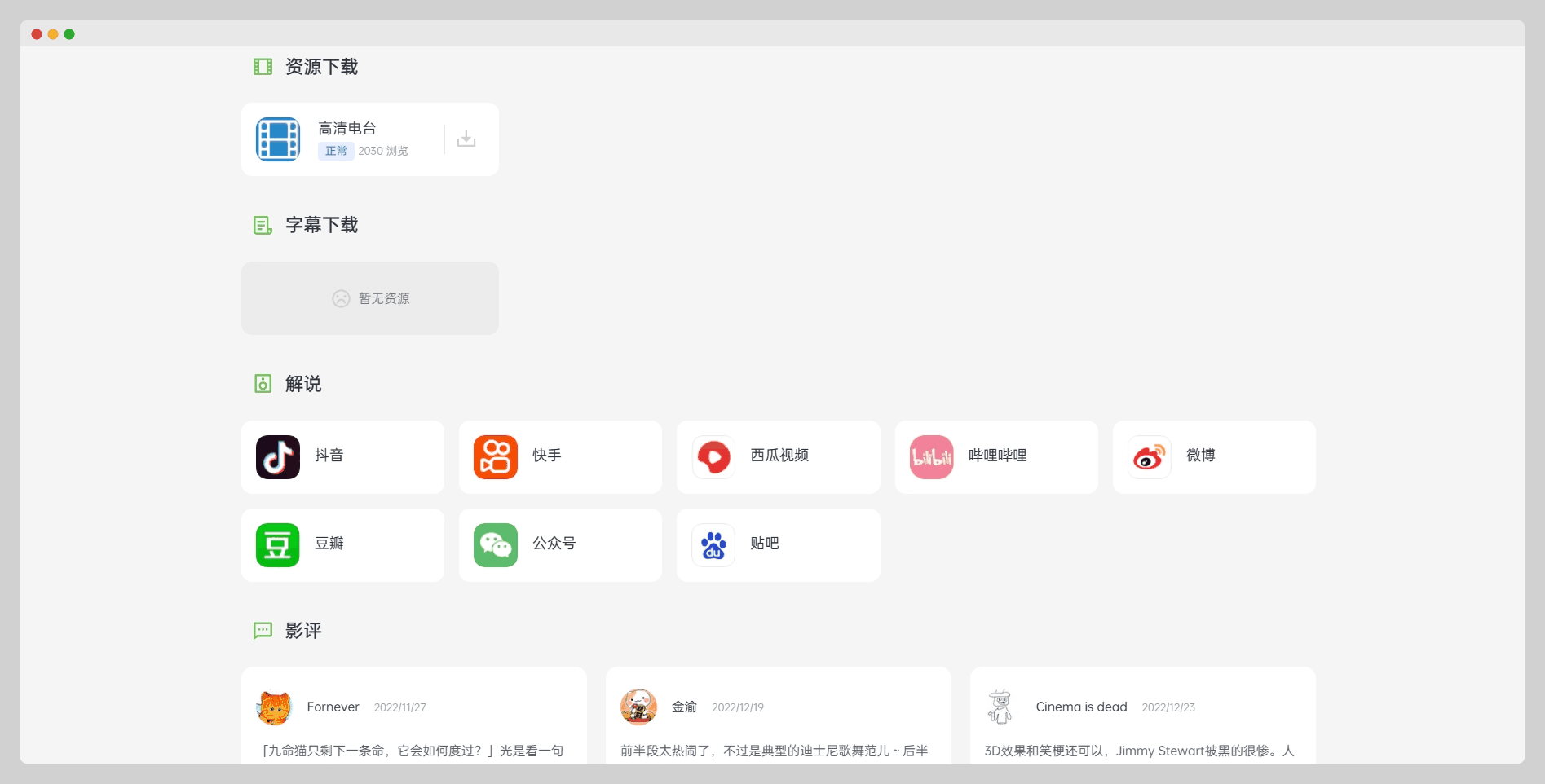Open the 西瓜视频 icon

click(713, 457)
